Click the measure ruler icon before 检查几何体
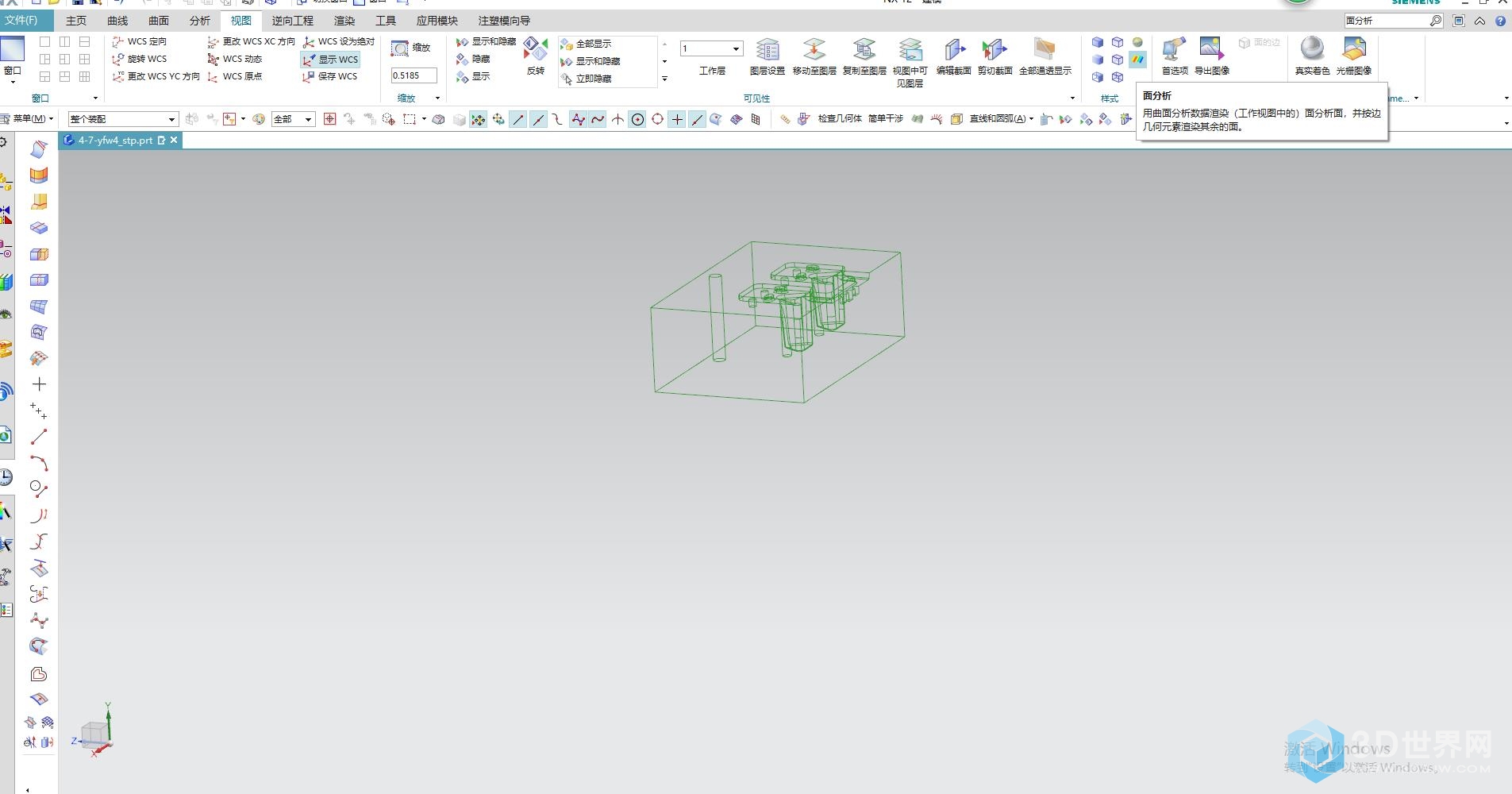1512x794 pixels. 784,119
